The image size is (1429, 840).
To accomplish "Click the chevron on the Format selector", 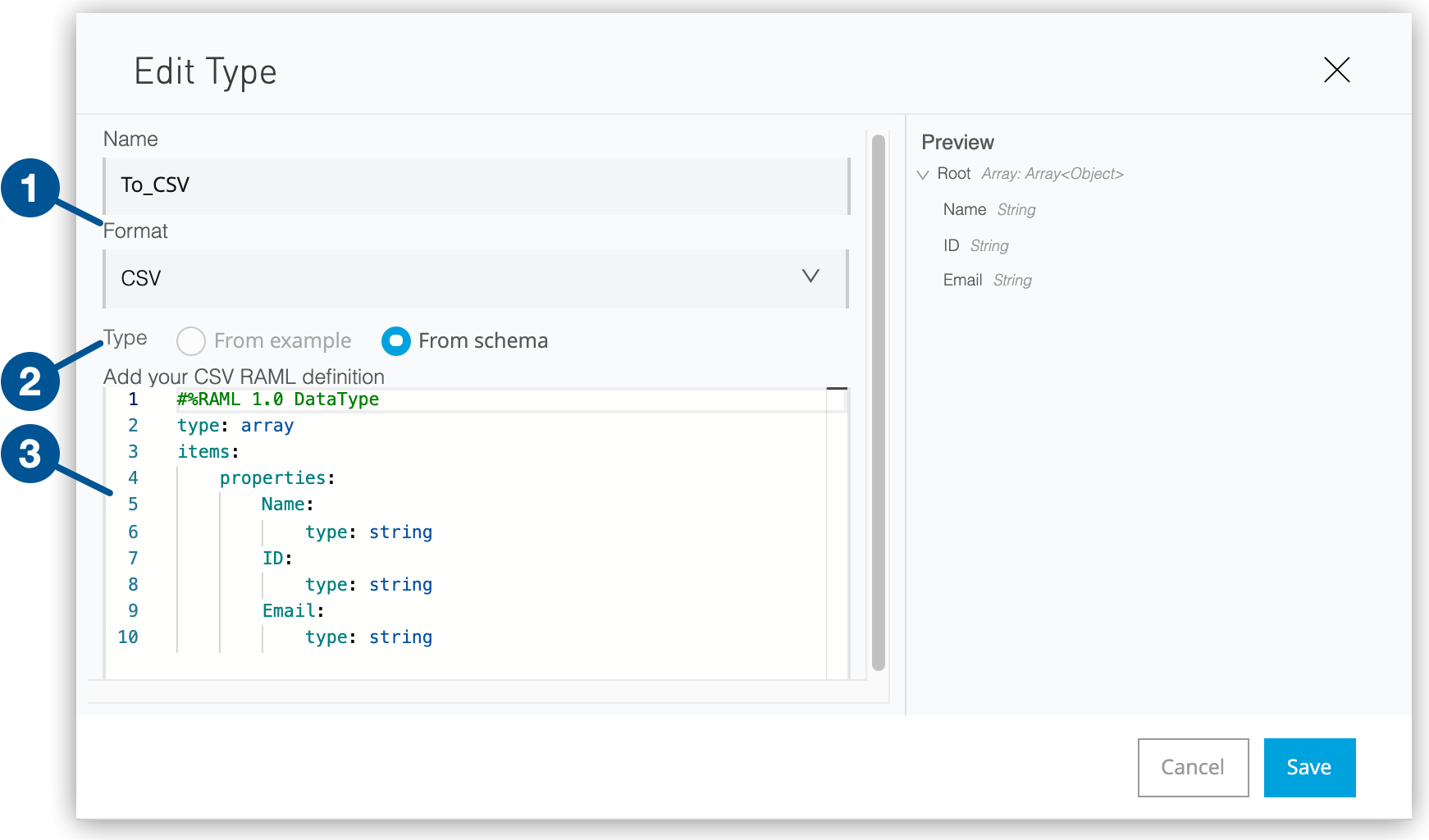I will [x=810, y=277].
